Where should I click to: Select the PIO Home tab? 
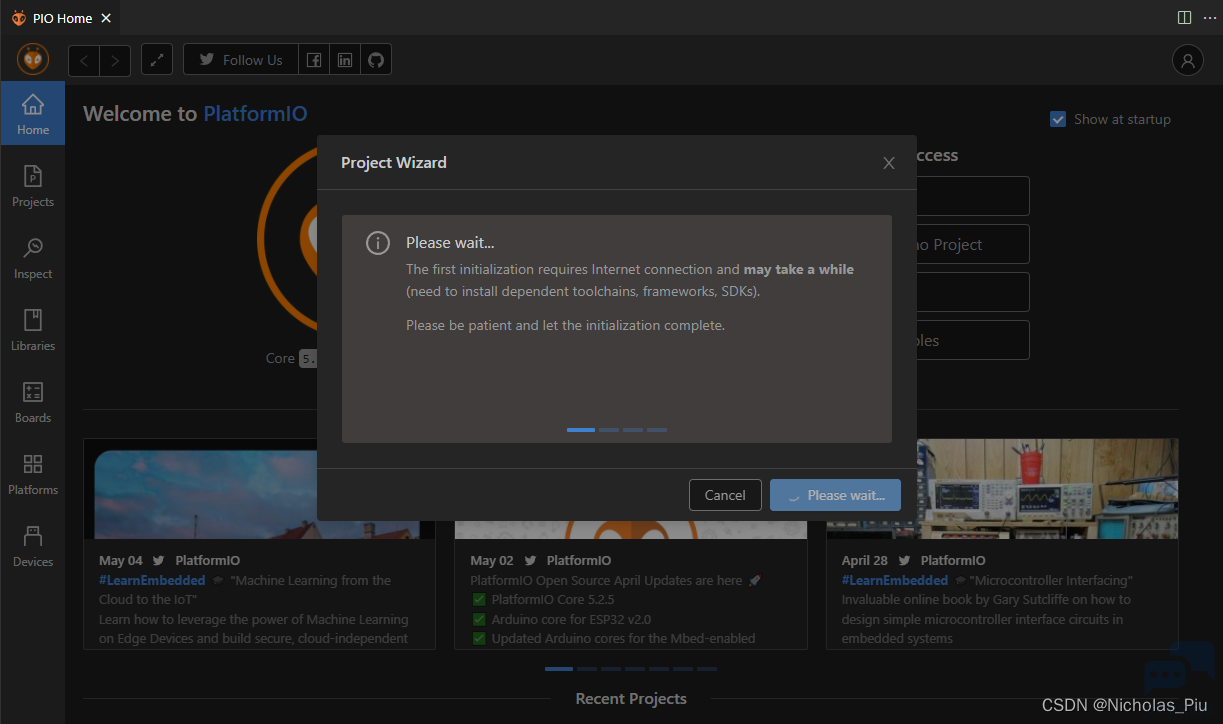pos(62,18)
